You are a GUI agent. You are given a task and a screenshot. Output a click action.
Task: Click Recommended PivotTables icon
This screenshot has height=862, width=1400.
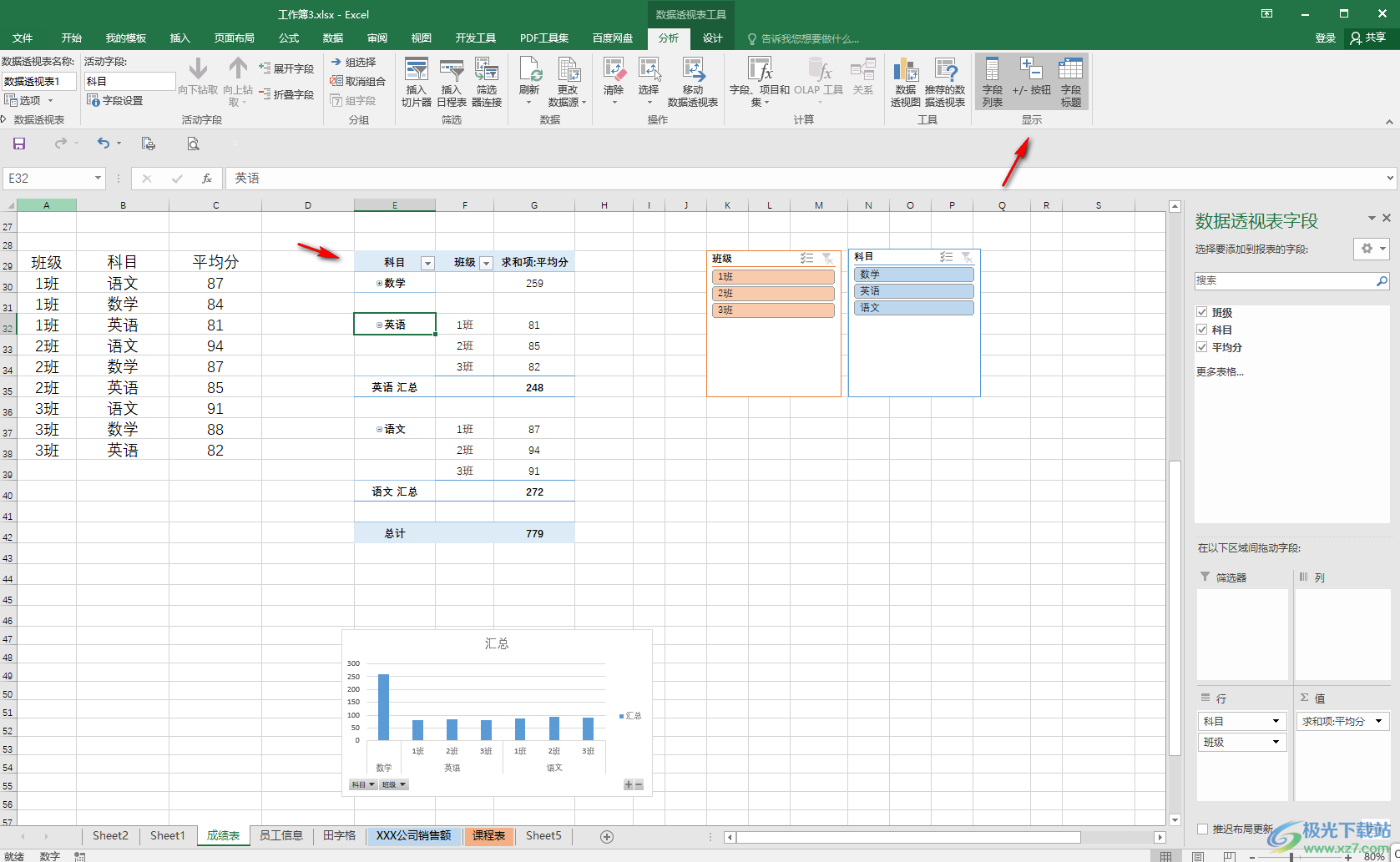point(945,82)
